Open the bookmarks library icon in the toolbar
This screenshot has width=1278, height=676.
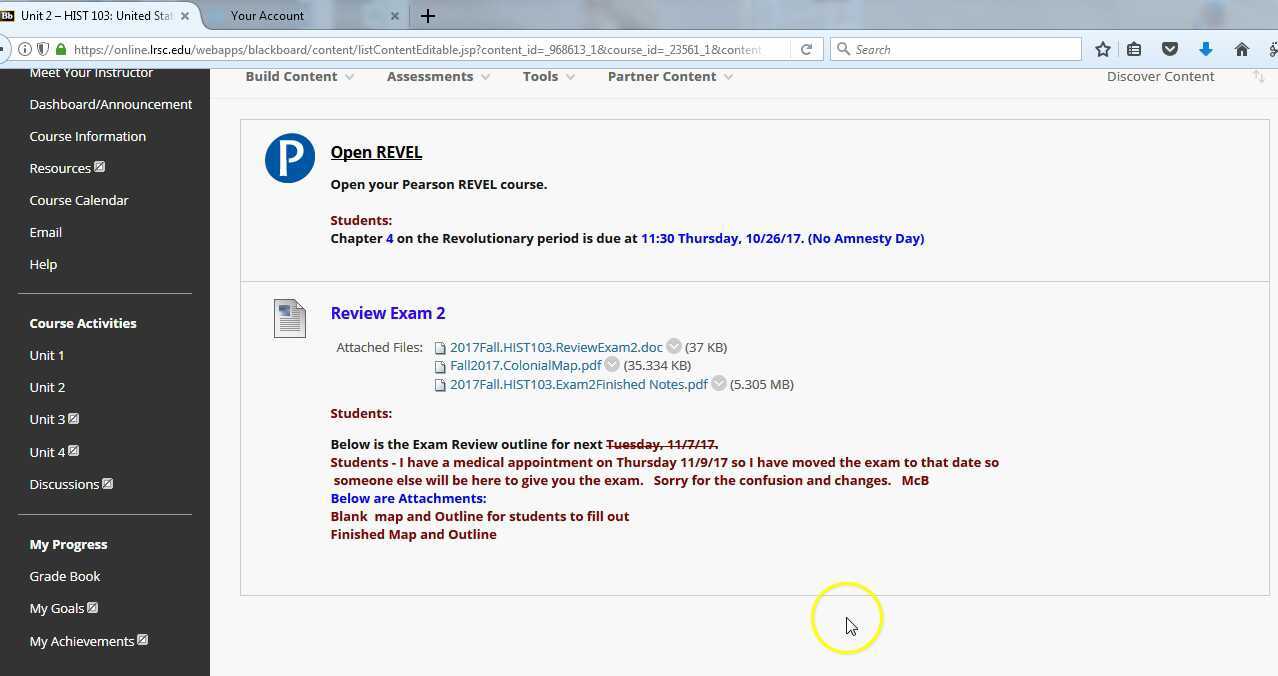tap(1134, 49)
